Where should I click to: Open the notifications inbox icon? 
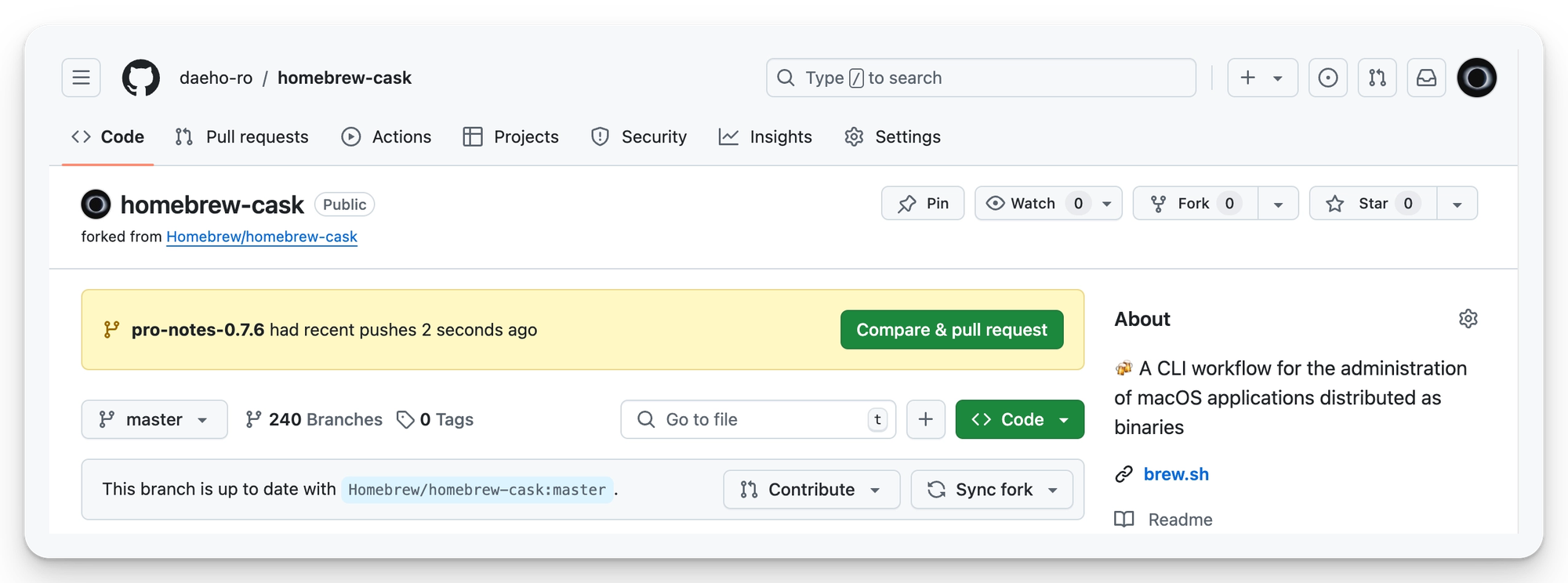pos(1426,78)
